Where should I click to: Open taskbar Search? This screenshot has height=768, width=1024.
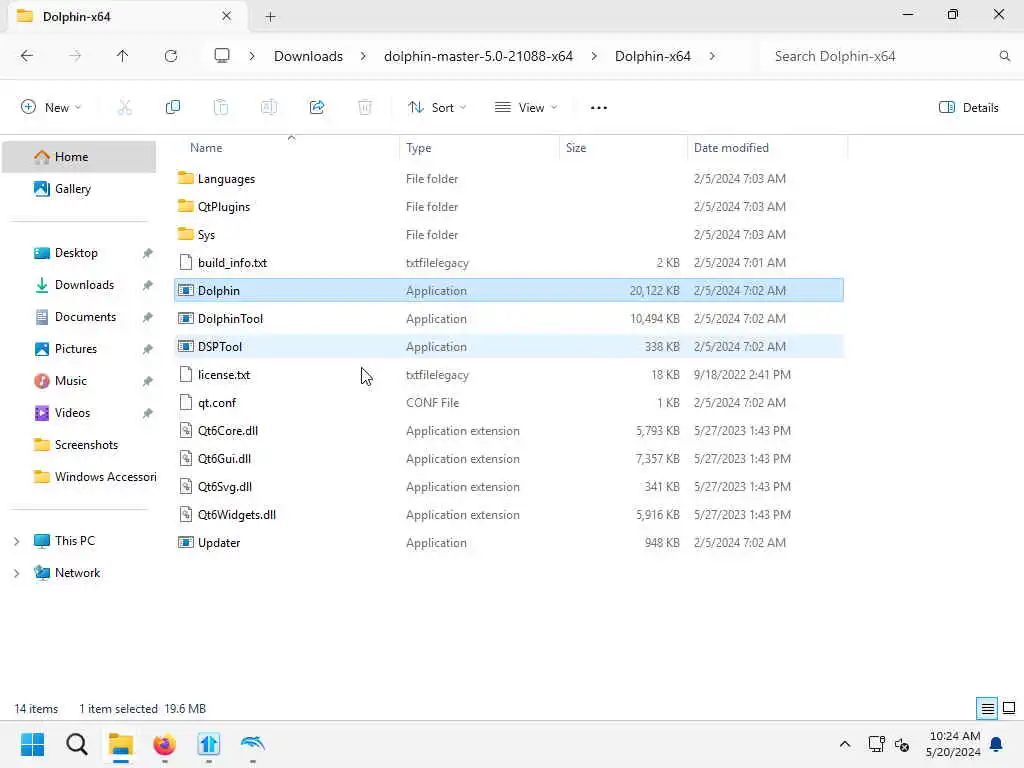pyautogui.click(x=77, y=744)
